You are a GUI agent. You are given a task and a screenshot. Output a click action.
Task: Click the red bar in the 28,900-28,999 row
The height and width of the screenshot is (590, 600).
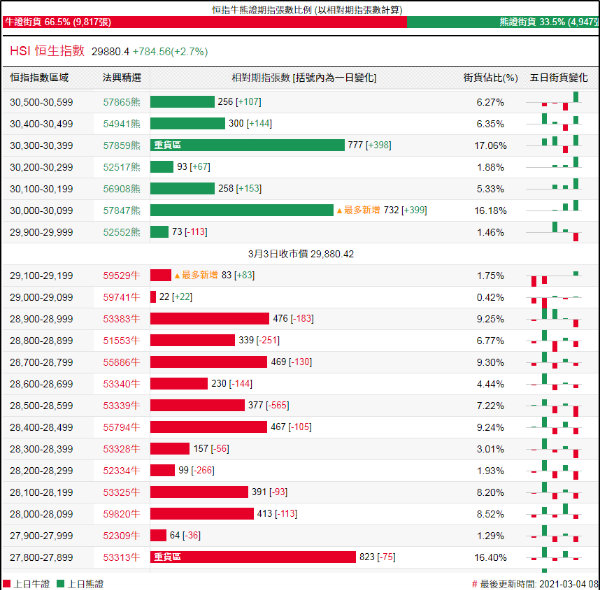tap(209, 318)
